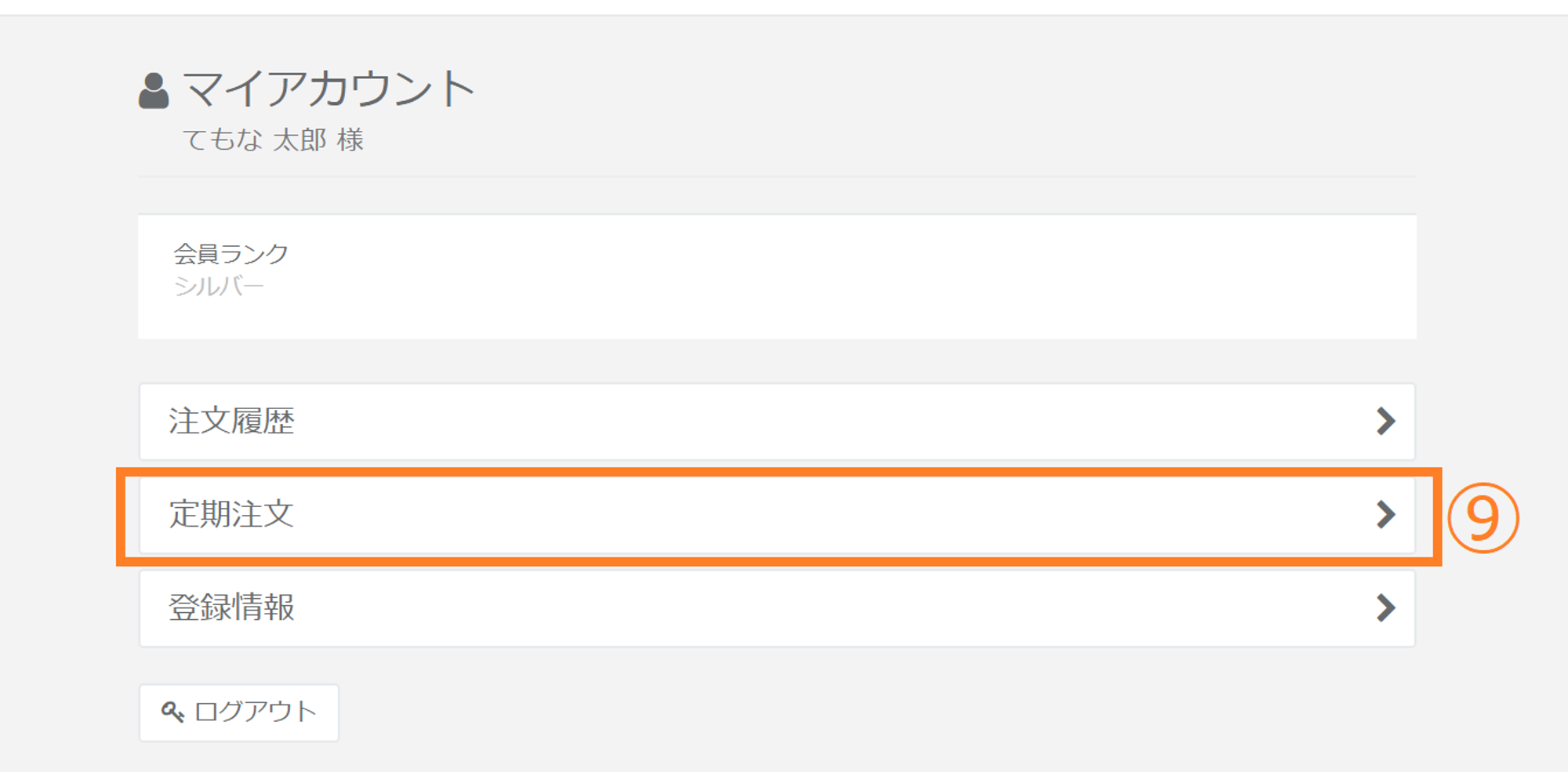The width and height of the screenshot is (1568, 772).
Task: Select the 登録情報 label text
Action: pos(231,608)
